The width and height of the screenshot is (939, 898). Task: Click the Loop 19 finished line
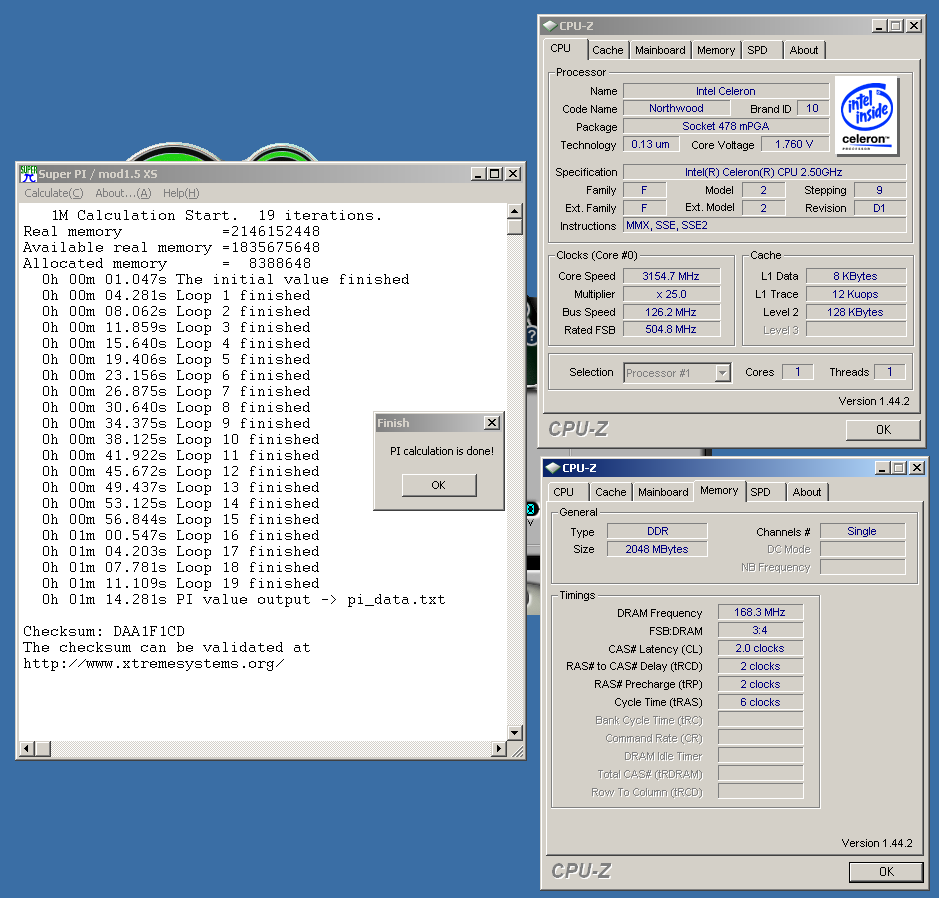click(x=181, y=584)
